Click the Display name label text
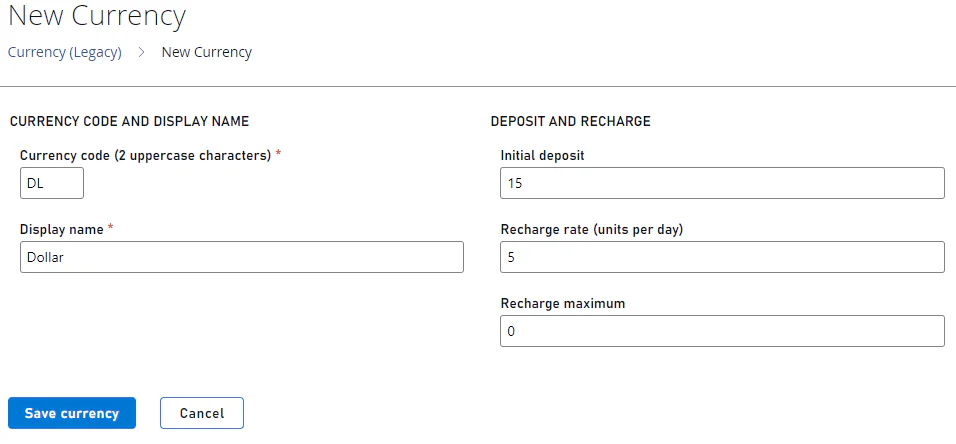 (61, 229)
